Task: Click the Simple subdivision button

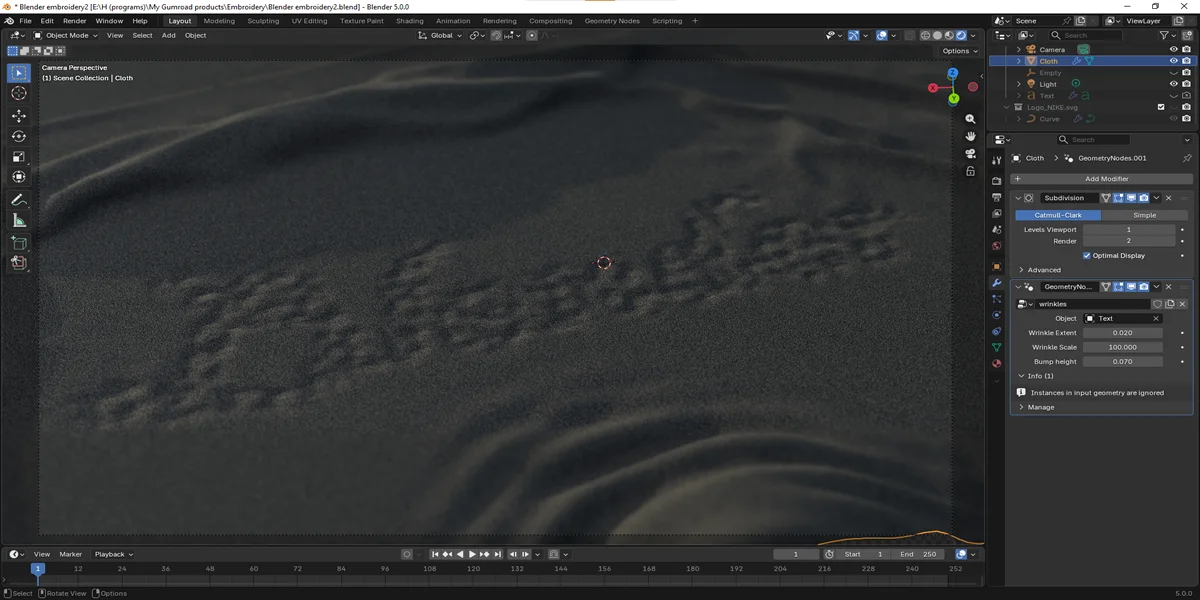Action: coord(1145,215)
